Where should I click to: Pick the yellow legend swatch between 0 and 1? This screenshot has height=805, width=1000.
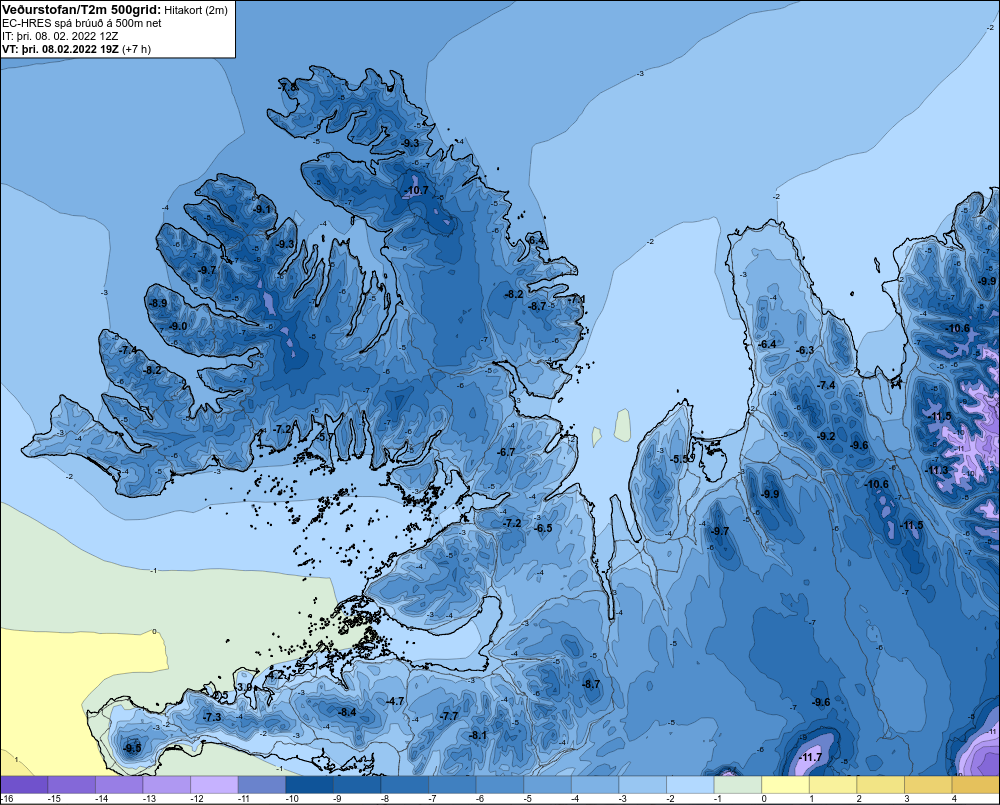click(785, 785)
